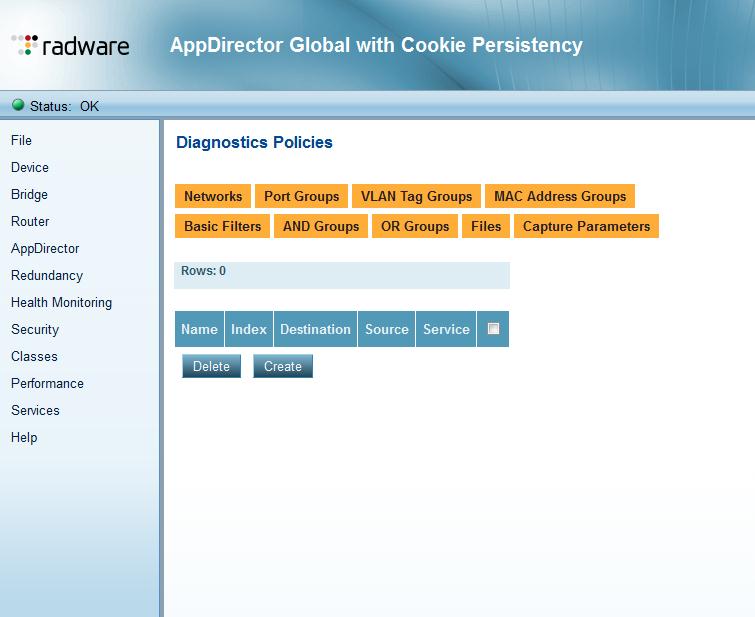Select the Basic Filters tab
This screenshot has width=755, height=617.
tap(222, 226)
